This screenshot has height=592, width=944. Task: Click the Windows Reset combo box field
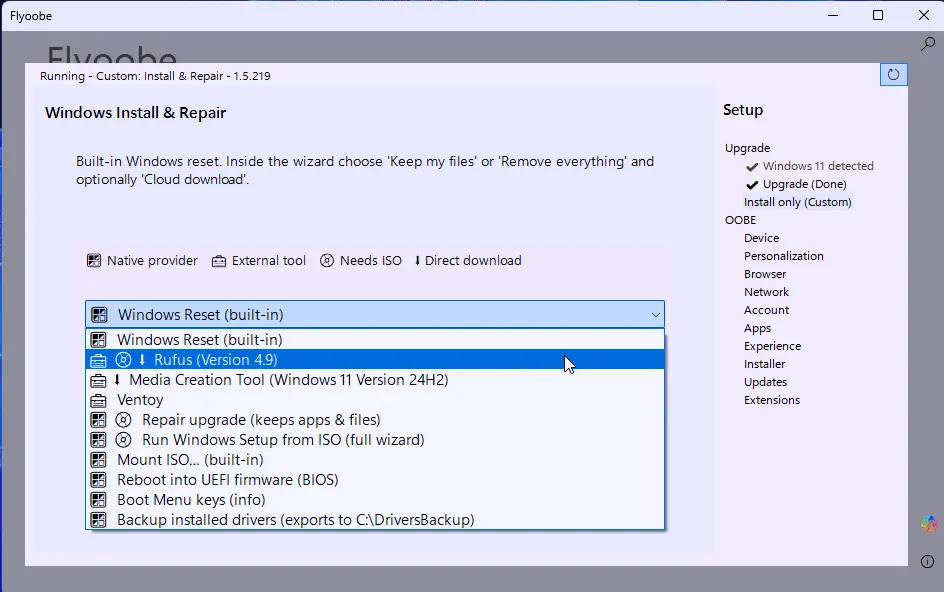point(374,314)
